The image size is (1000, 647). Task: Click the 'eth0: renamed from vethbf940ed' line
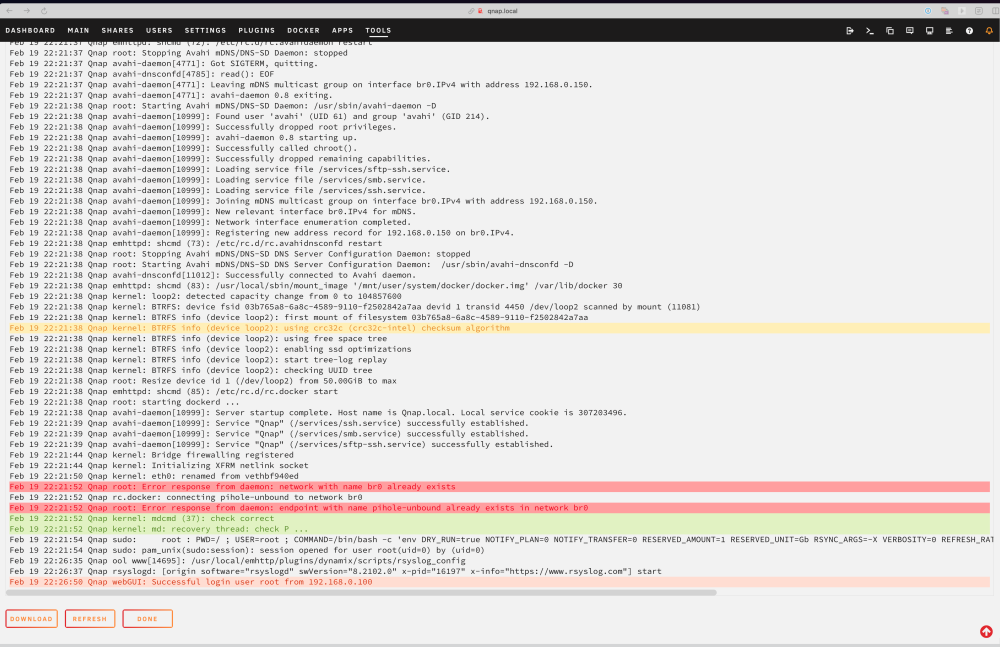click(x=154, y=476)
